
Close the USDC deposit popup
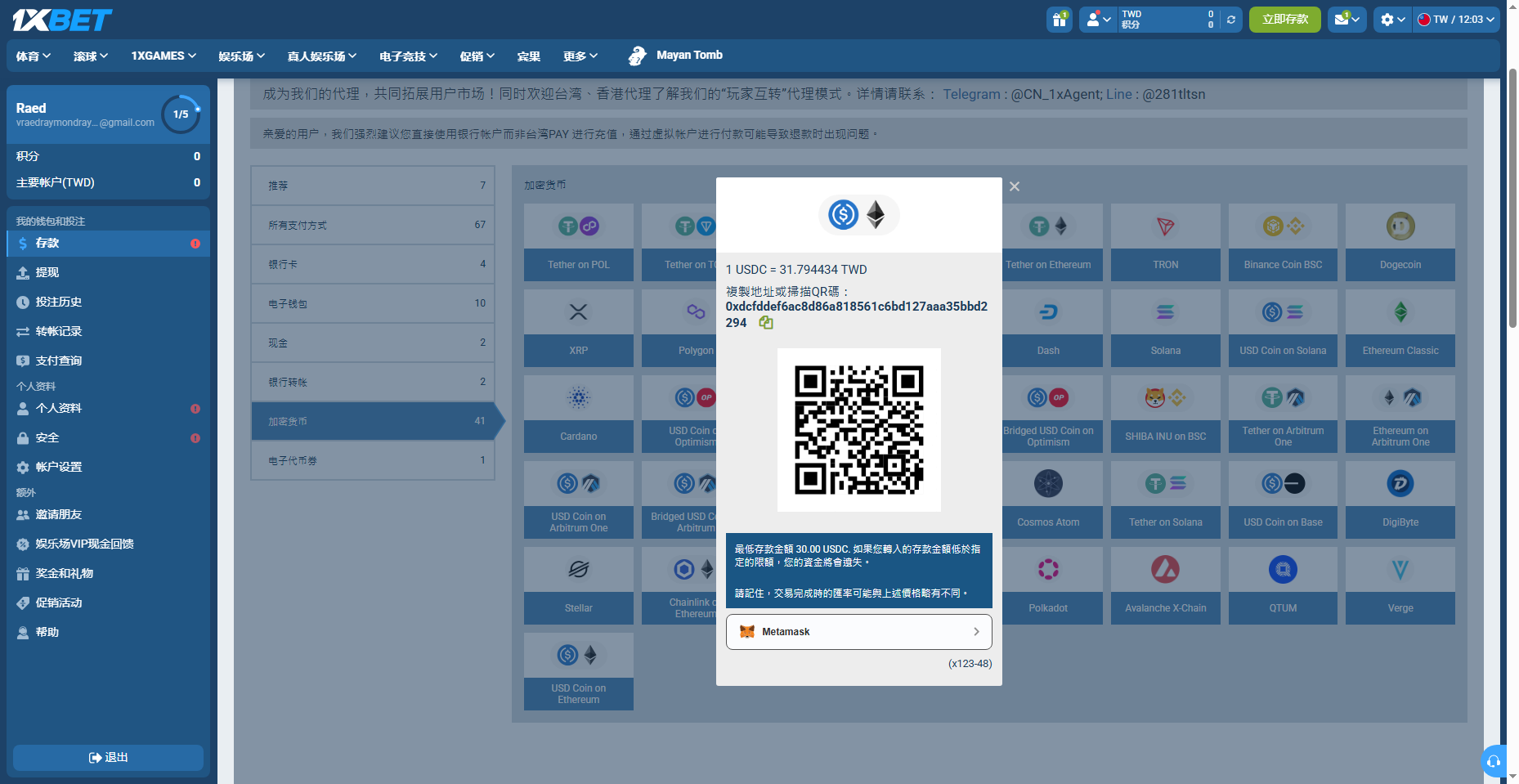pyautogui.click(x=1014, y=186)
